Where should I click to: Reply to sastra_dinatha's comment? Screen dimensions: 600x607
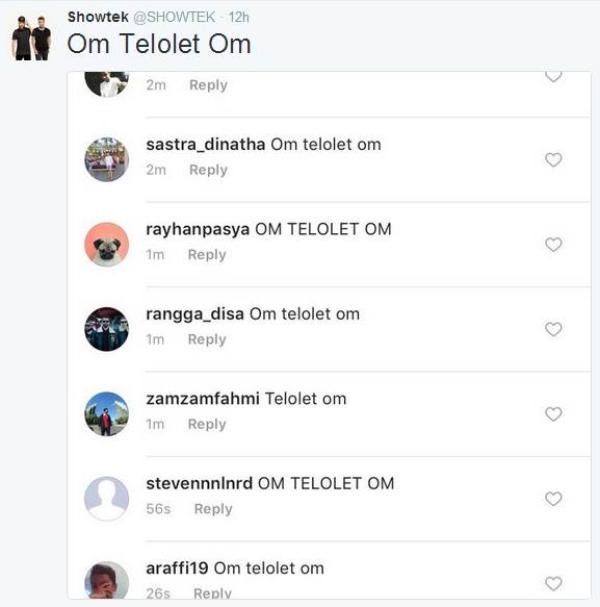[208, 170]
